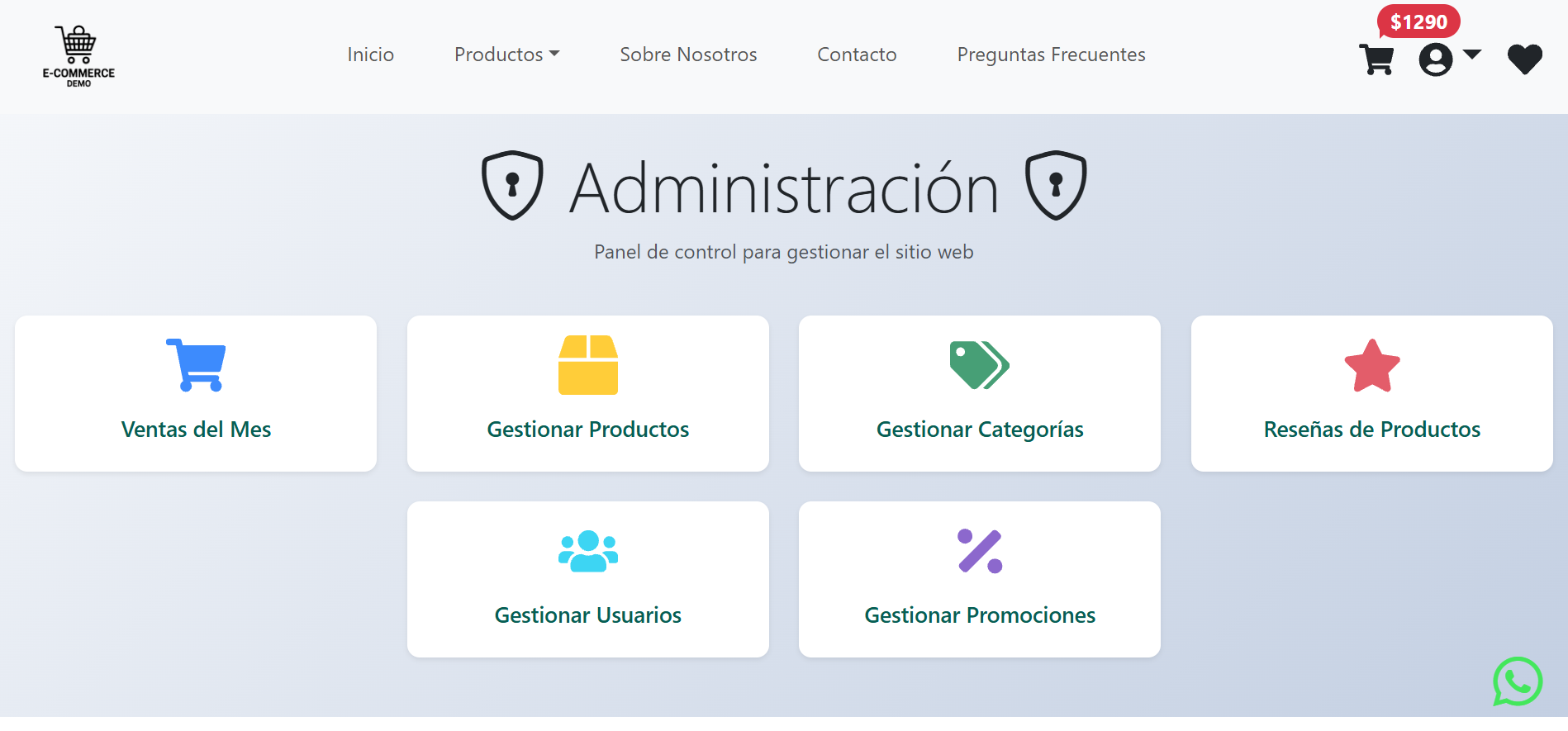Click the green tags icon for categories
Screen dimensions: 1568x731
tap(979, 365)
